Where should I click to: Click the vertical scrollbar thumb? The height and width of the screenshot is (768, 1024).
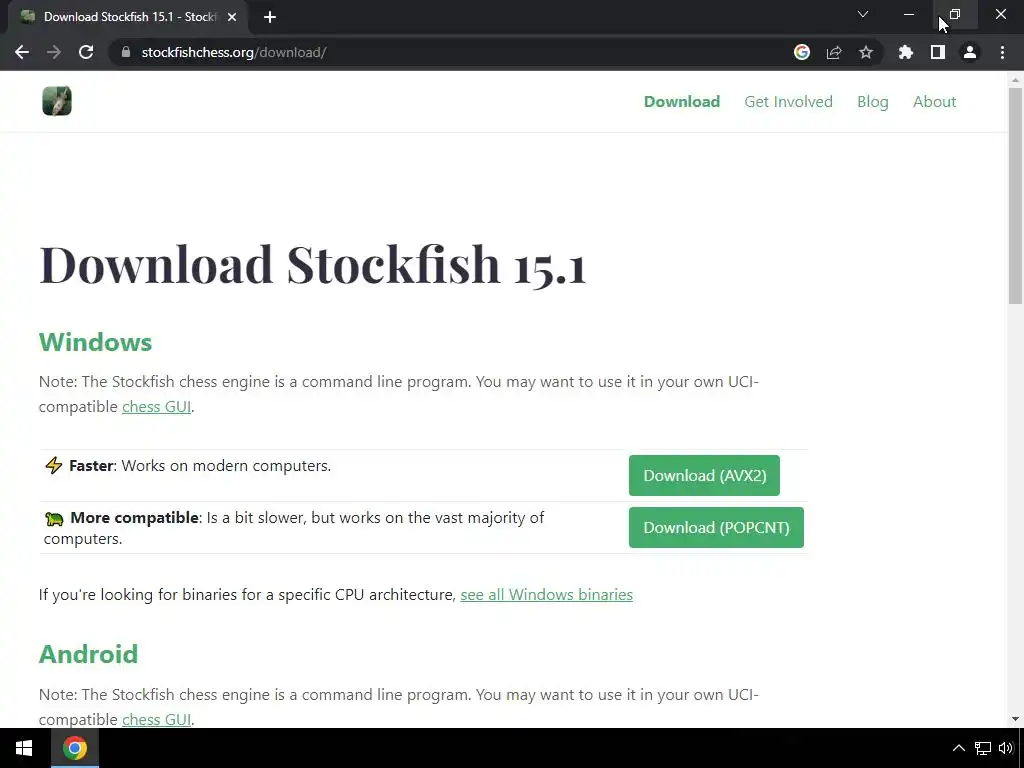point(1015,195)
